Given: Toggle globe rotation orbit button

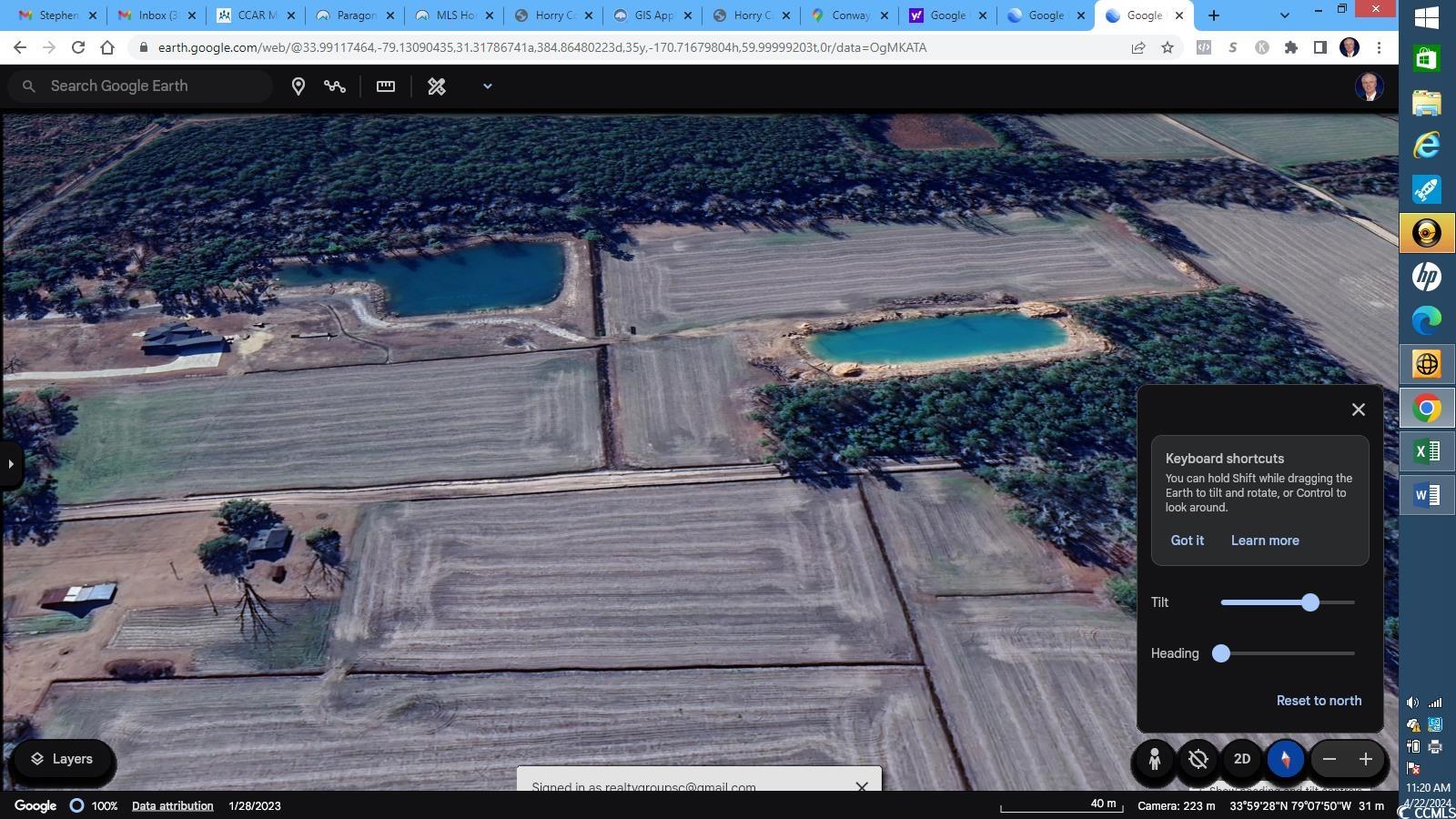Looking at the screenshot, I should [1198, 759].
